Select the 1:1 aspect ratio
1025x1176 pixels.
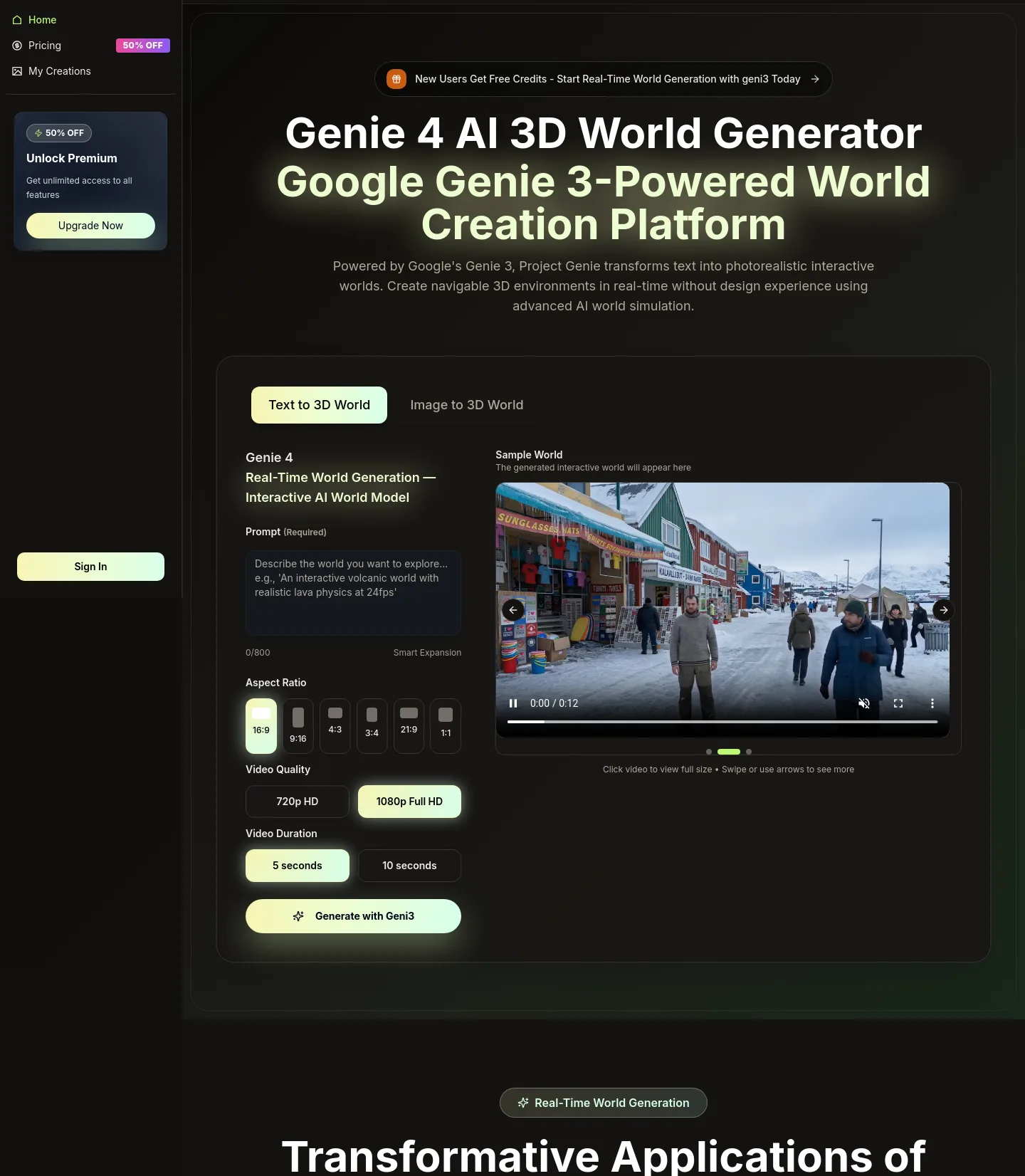[x=446, y=726]
